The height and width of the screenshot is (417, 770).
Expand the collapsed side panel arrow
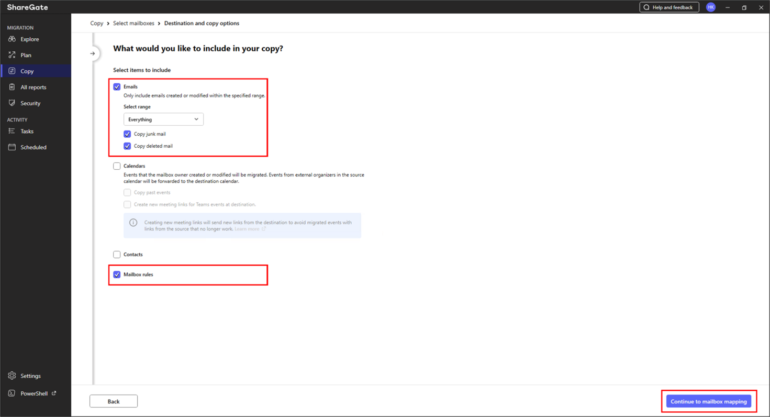[94, 53]
